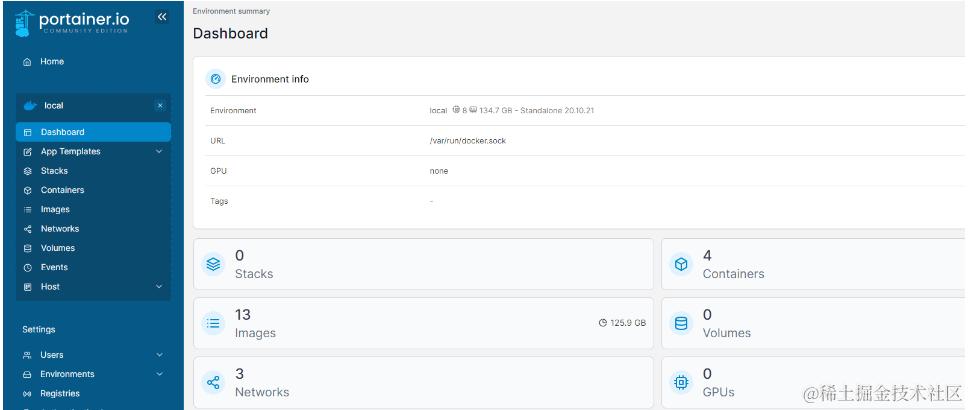Click the Stacks tile layers icon

point(213,264)
